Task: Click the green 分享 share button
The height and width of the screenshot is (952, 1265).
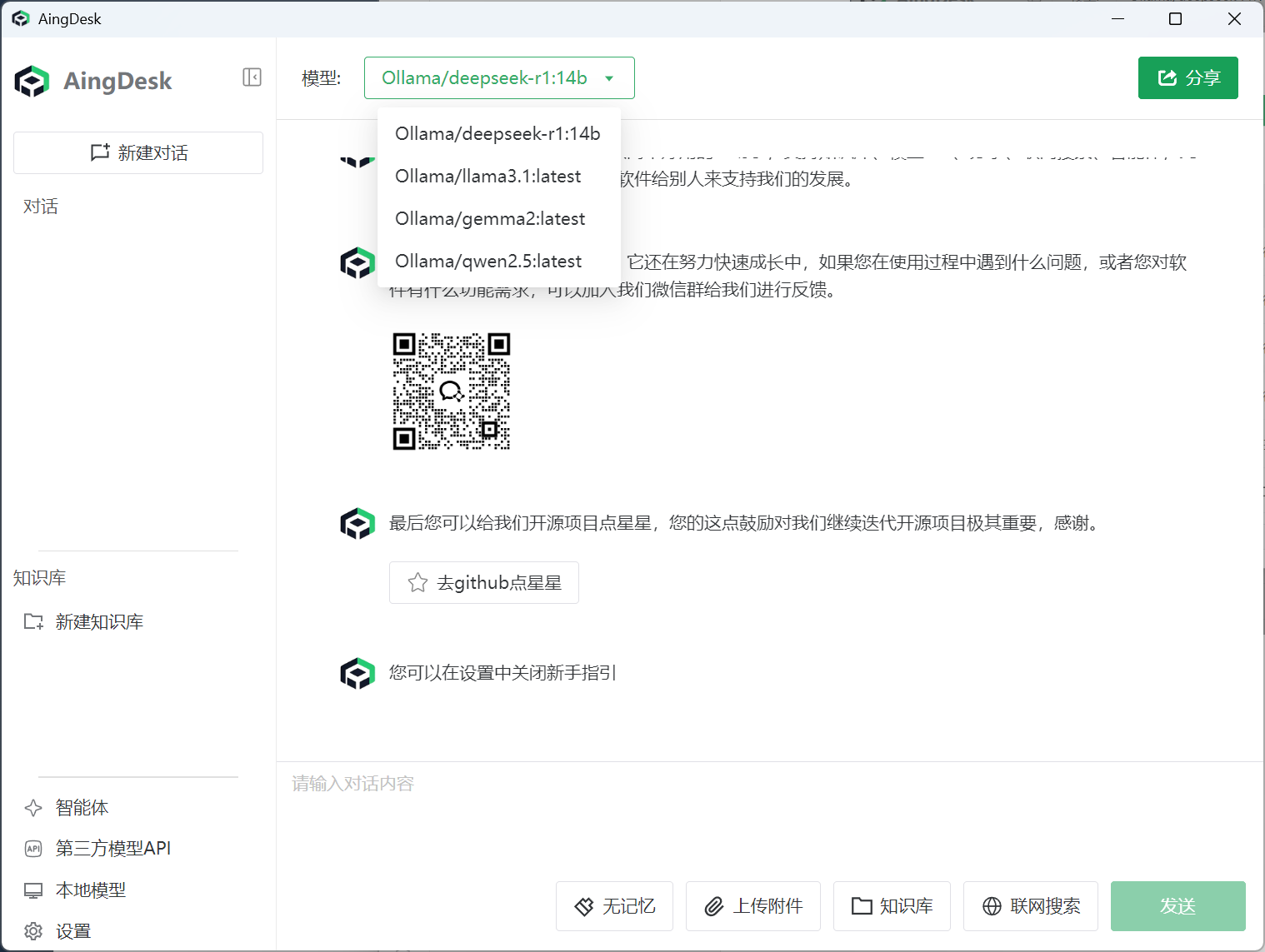Action: [x=1187, y=77]
